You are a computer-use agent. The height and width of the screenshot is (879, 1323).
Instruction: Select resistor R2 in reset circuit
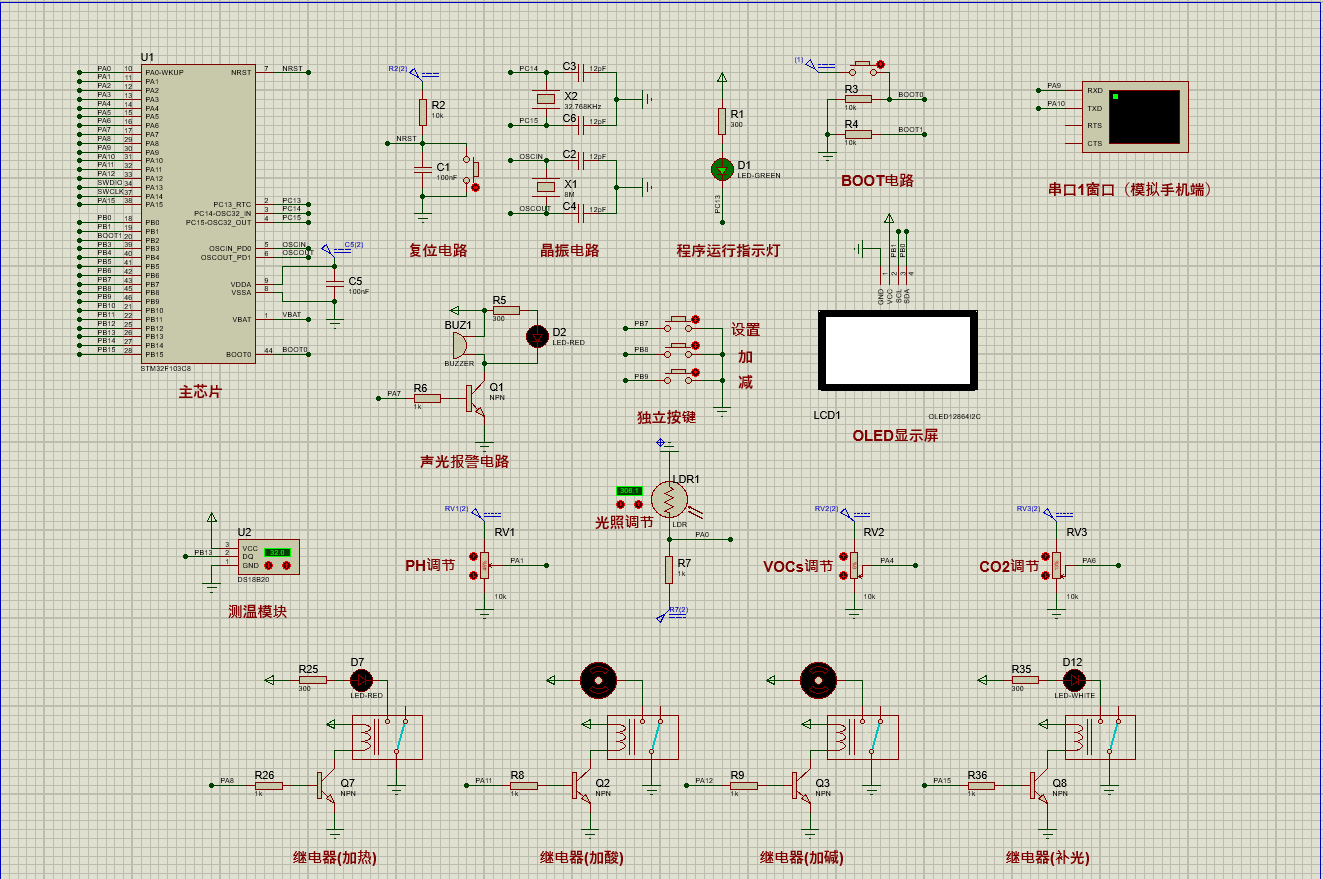pyautogui.click(x=423, y=112)
